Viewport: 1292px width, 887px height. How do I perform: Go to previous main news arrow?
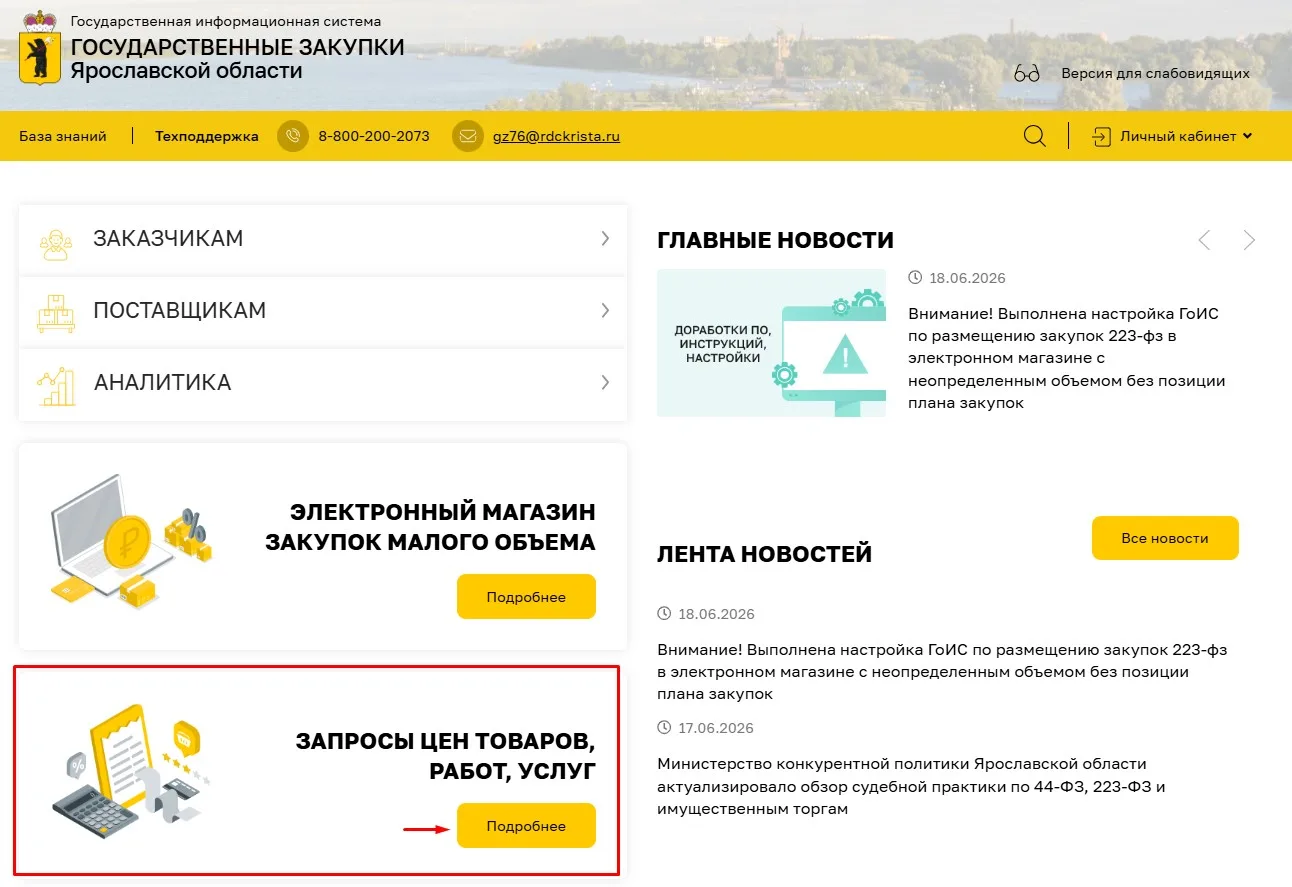click(1204, 240)
